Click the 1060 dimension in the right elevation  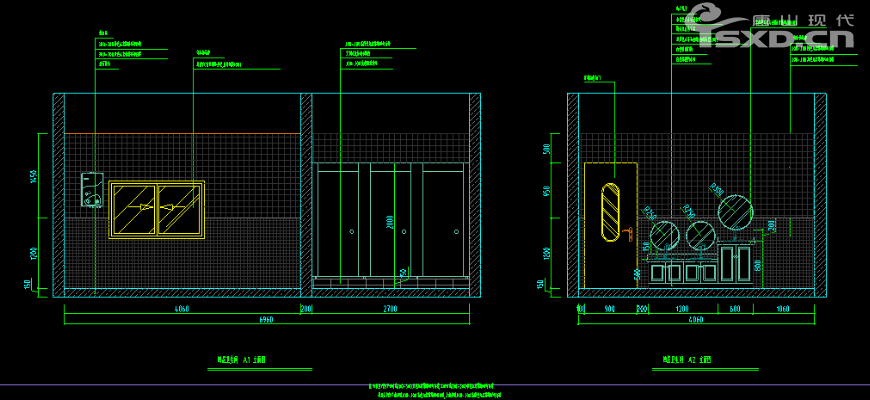pyautogui.click(x=783, y=309)
